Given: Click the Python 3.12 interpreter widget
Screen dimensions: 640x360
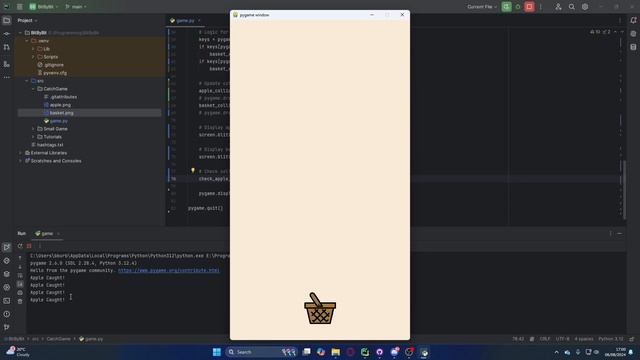Looking at the screenshot, I should [611, 339].
